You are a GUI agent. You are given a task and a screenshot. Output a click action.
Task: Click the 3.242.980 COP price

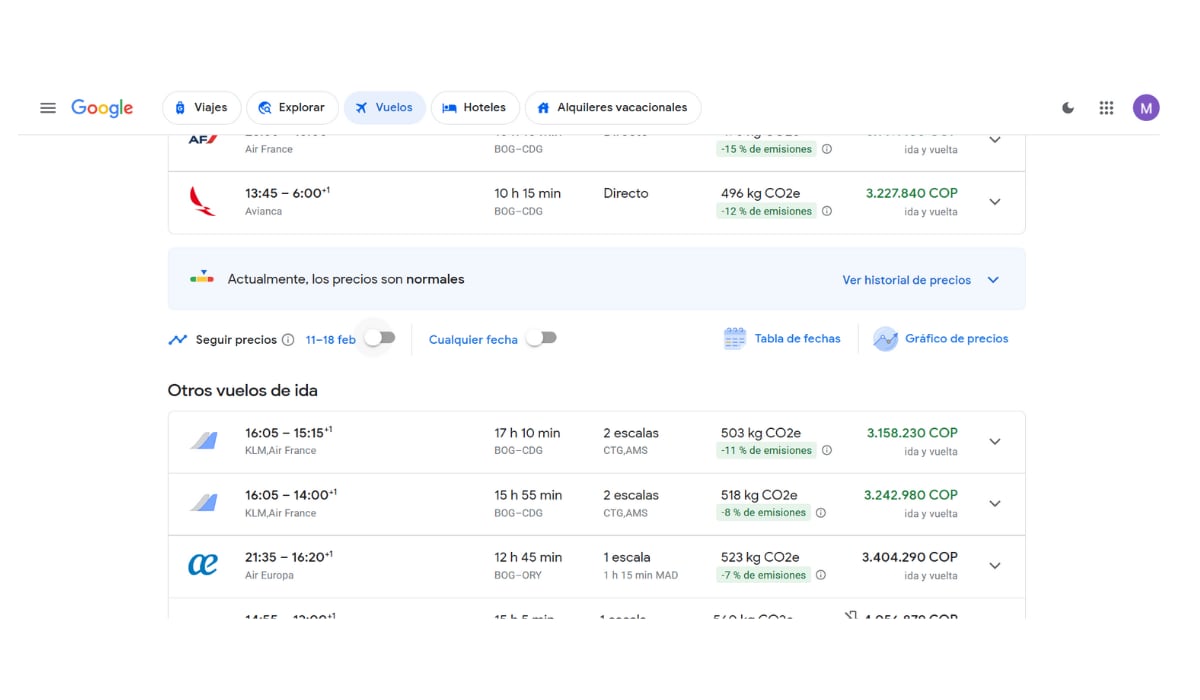911,495
